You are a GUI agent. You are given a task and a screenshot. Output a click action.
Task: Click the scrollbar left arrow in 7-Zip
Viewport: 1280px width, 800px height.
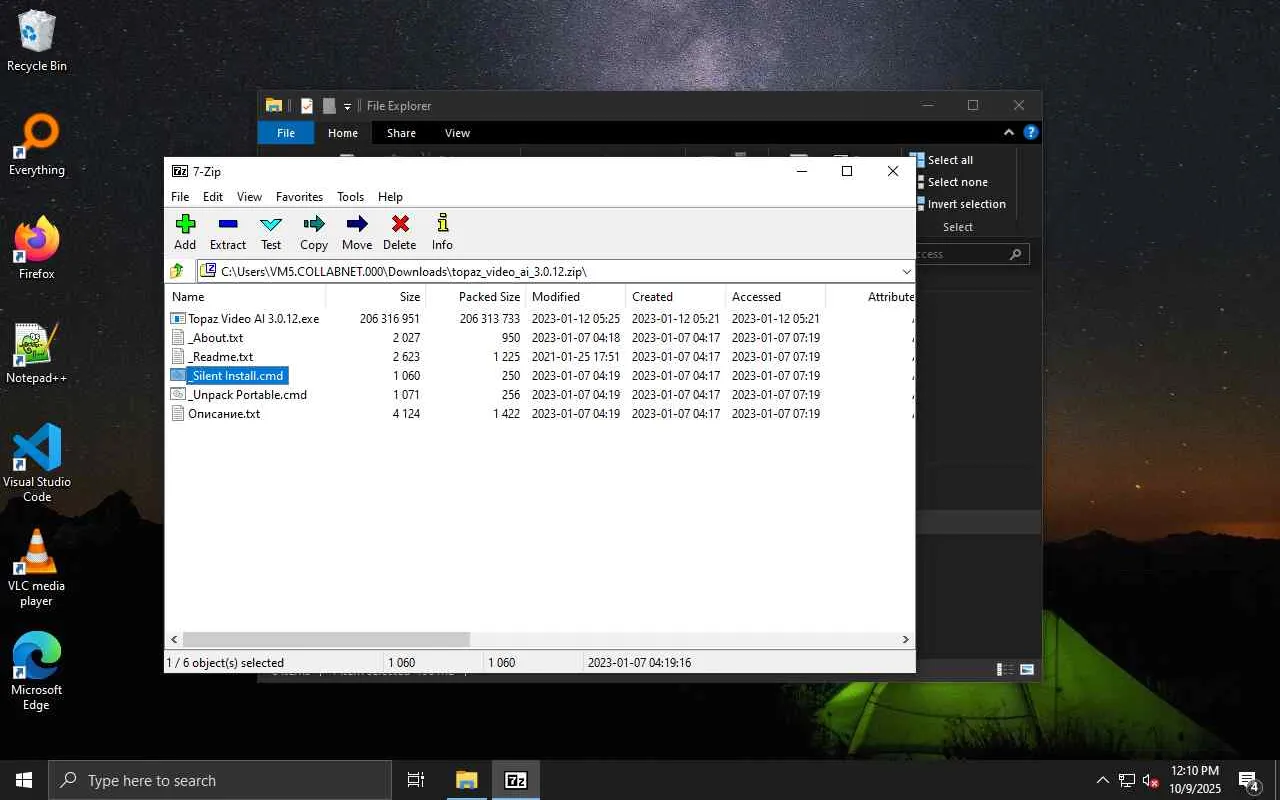[x=174, y=639]
